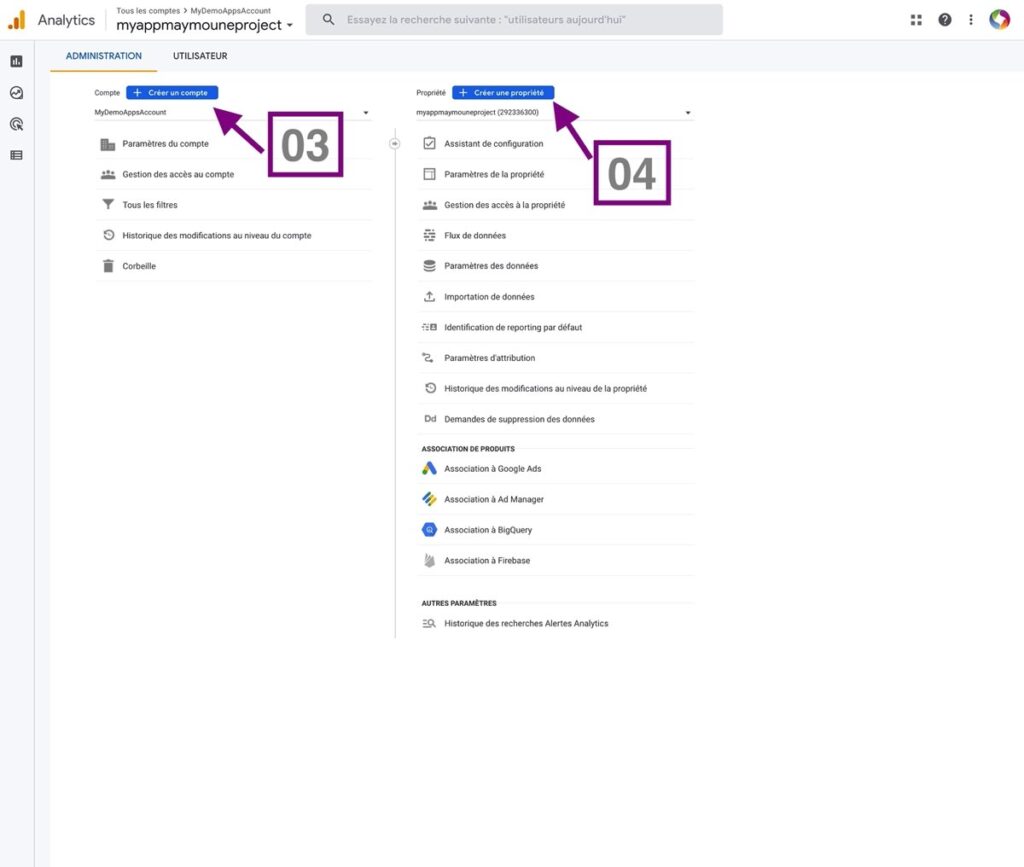The width and height of the screenshot is (1024, 867).
Task: Open the Configure list sidebar icon
Action: tap(16, 155)
